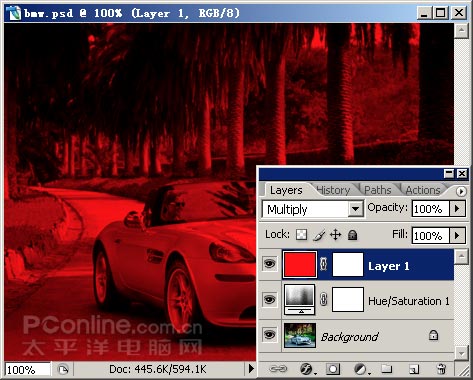This screenshot has width=473, height=380.
Task: Lock image pixels with the brush icon
Action: [x=319, y=235]
